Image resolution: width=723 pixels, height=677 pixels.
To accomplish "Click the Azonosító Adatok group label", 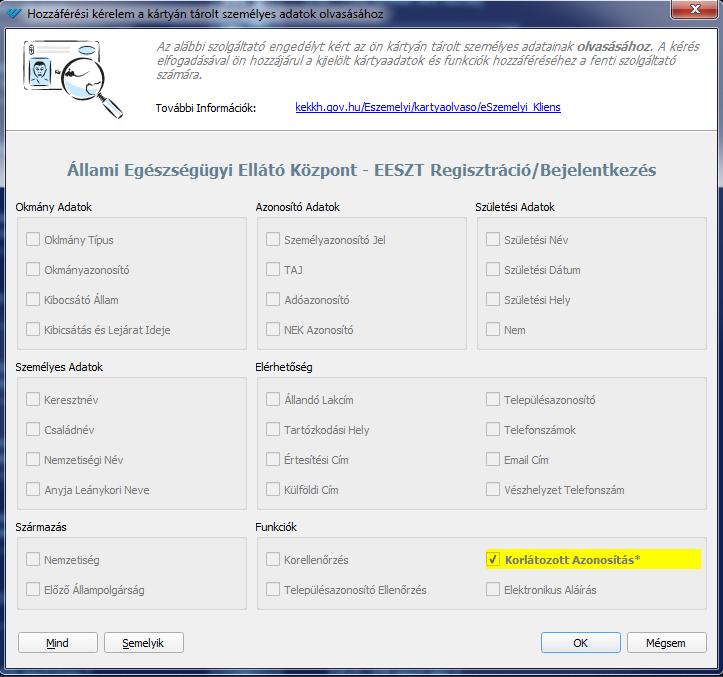I will pyautogui.click(x=297, y=207).
